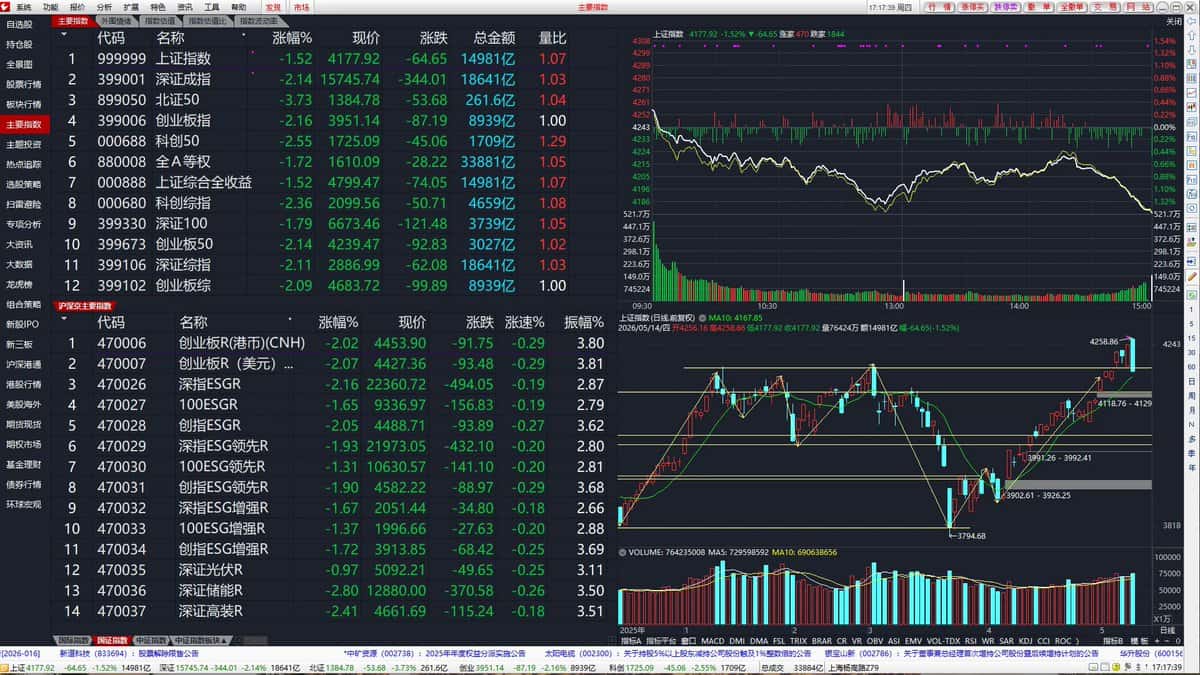
Task: Click the 日线 period selector
Action: tap(1167, 631)
